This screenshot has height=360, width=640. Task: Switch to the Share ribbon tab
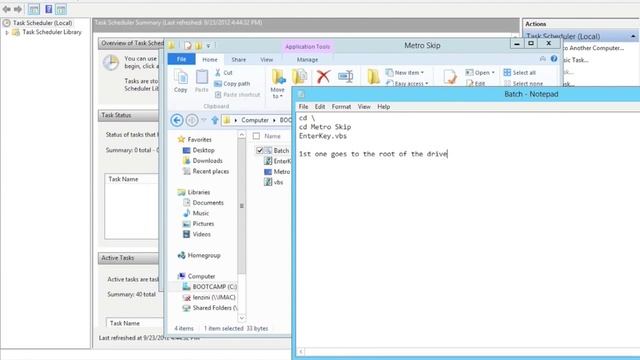click(239, 60)
